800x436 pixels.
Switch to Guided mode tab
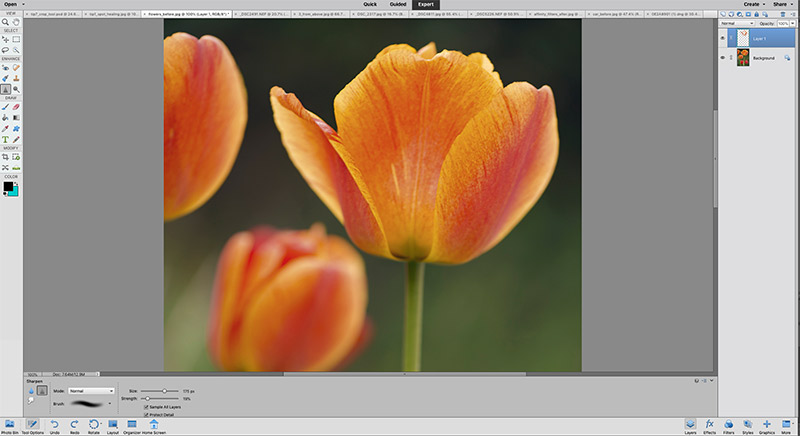[x=398, y=4]
